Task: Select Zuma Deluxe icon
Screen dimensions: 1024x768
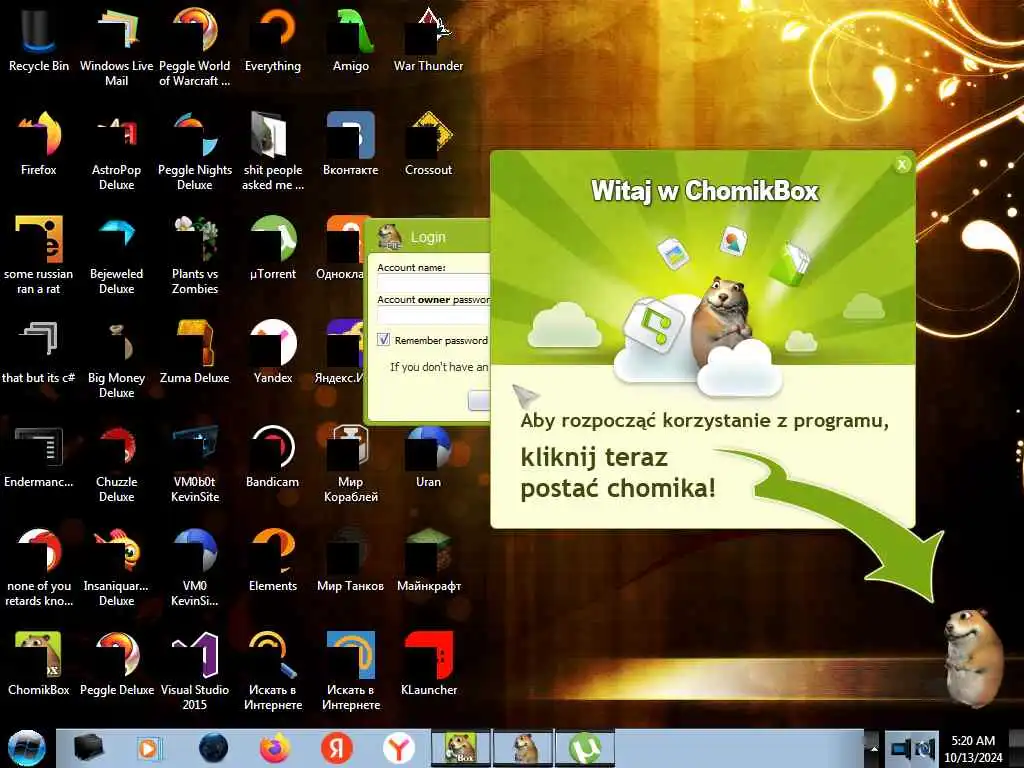Action: (195, 351)
